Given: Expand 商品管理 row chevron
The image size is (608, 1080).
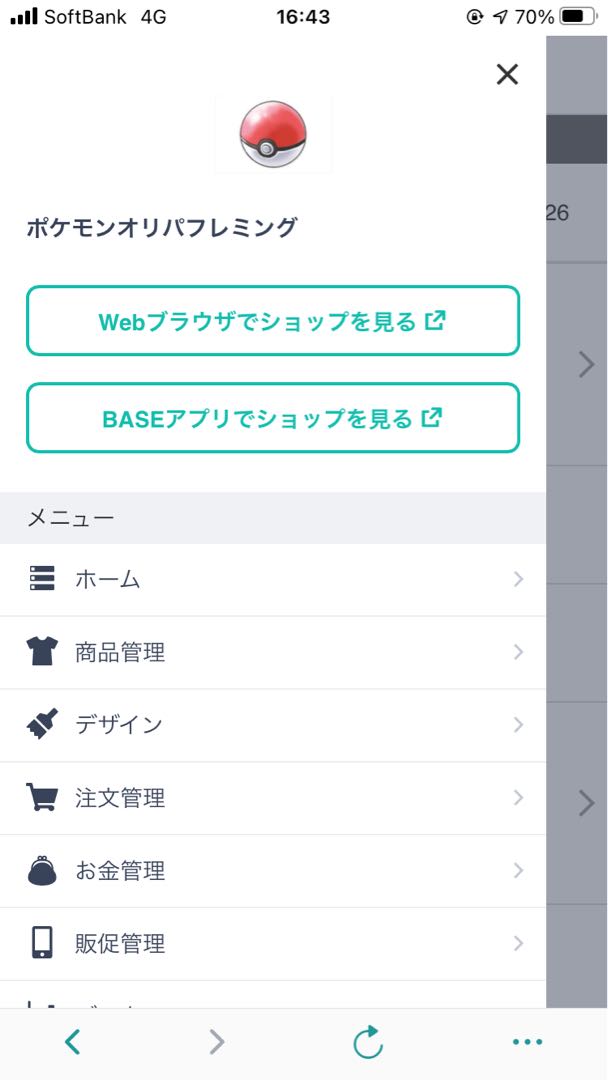Looking at the screenshot, I should click(518, 652).
